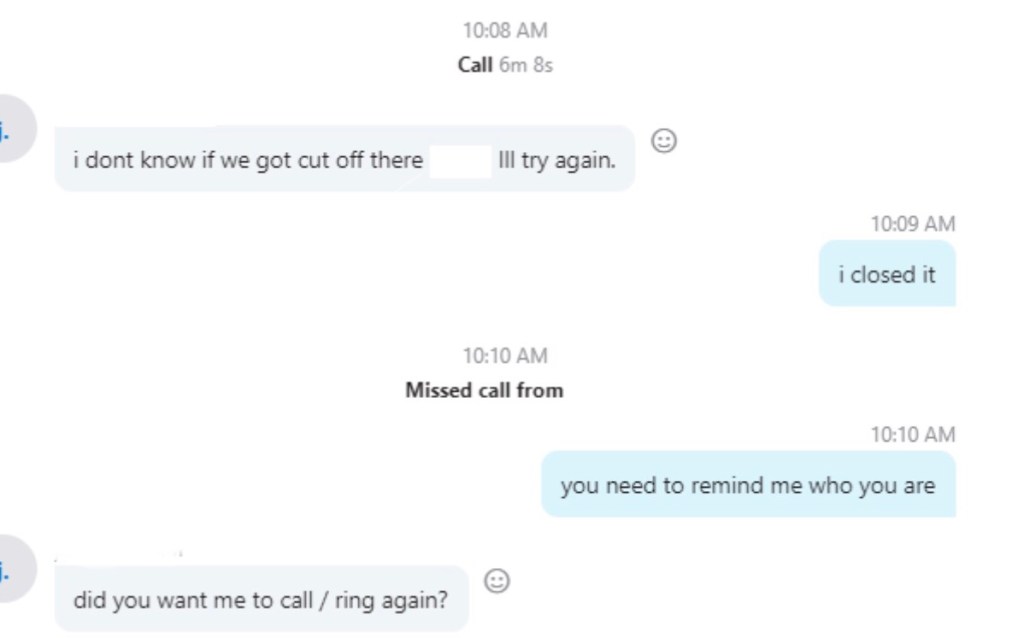Viewport: 1024px width, 638px height.
Task: Open sender avatar beside "cut off there" message
Action: tap(14, 129)
